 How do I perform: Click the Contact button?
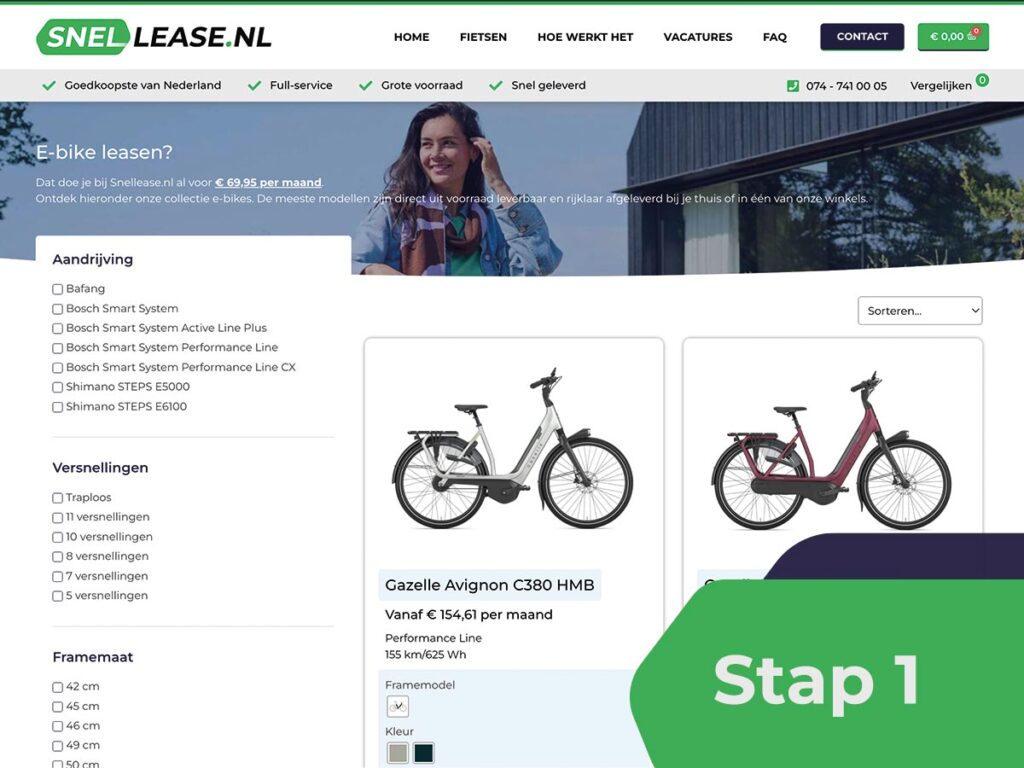[x=862, y=37]
